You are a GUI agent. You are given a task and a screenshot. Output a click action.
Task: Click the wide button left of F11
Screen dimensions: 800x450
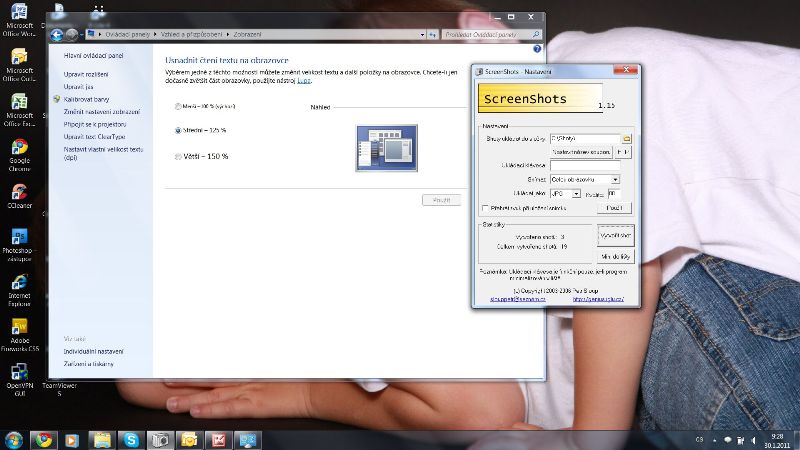point(582,152)
